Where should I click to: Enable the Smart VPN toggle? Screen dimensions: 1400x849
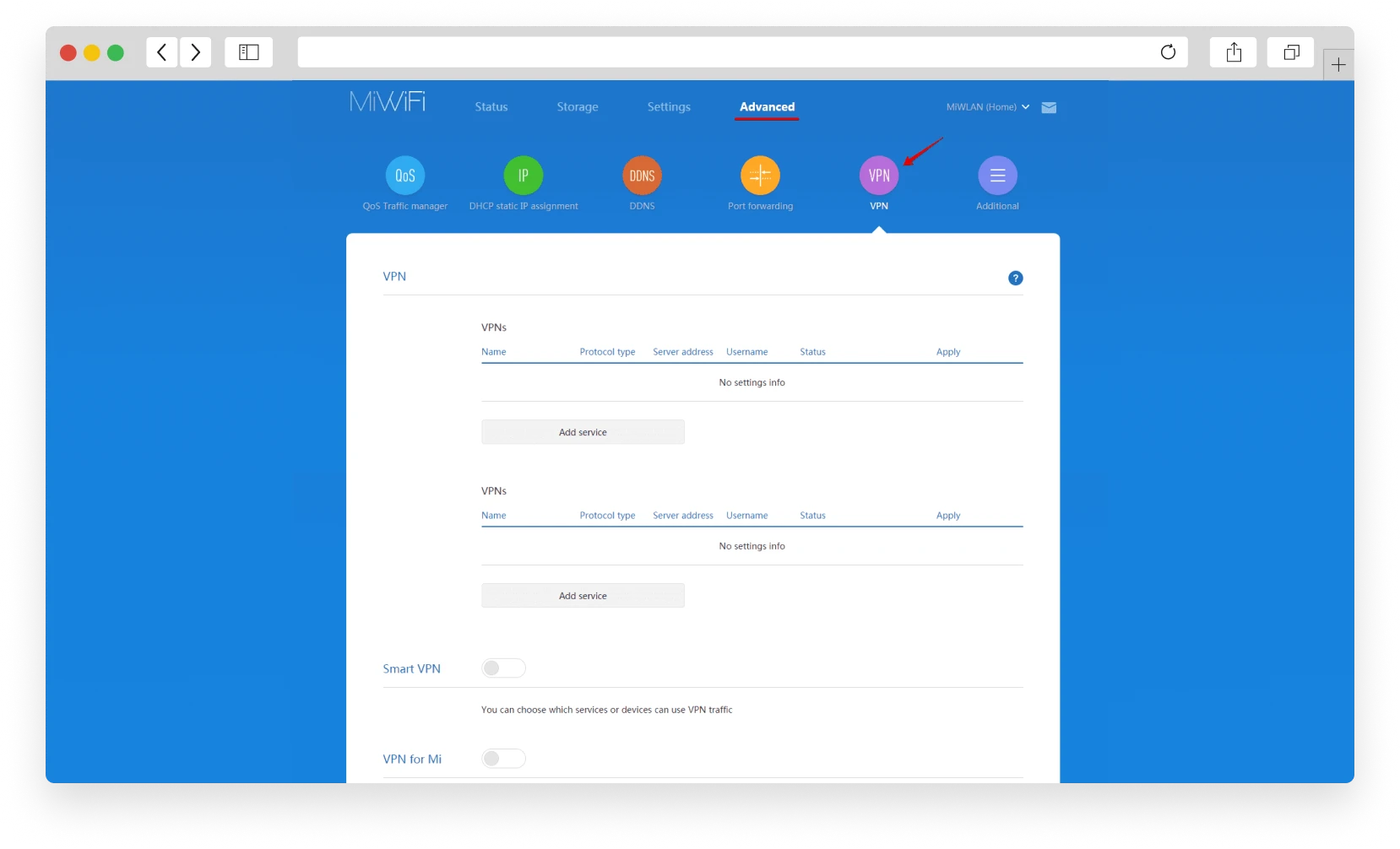pos(503,668)
